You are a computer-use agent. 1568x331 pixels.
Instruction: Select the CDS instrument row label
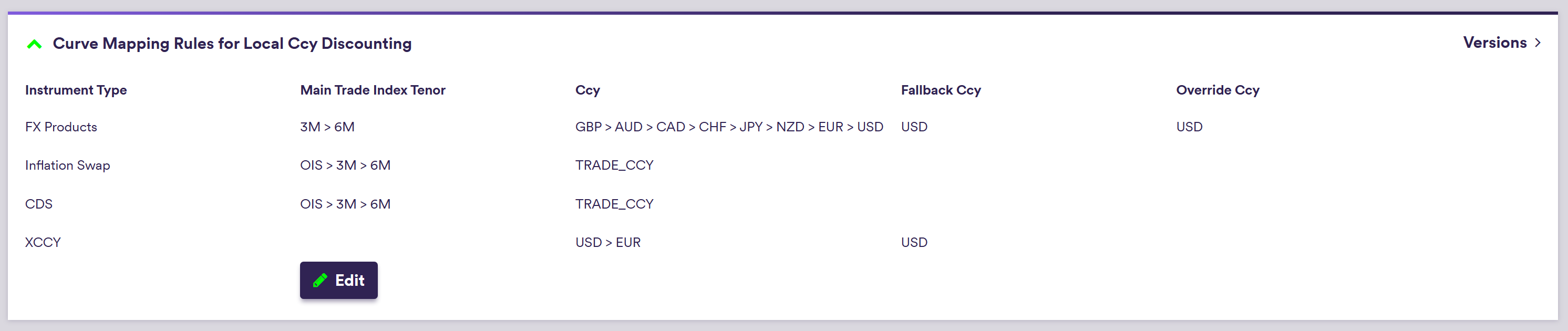click(39, 204)
